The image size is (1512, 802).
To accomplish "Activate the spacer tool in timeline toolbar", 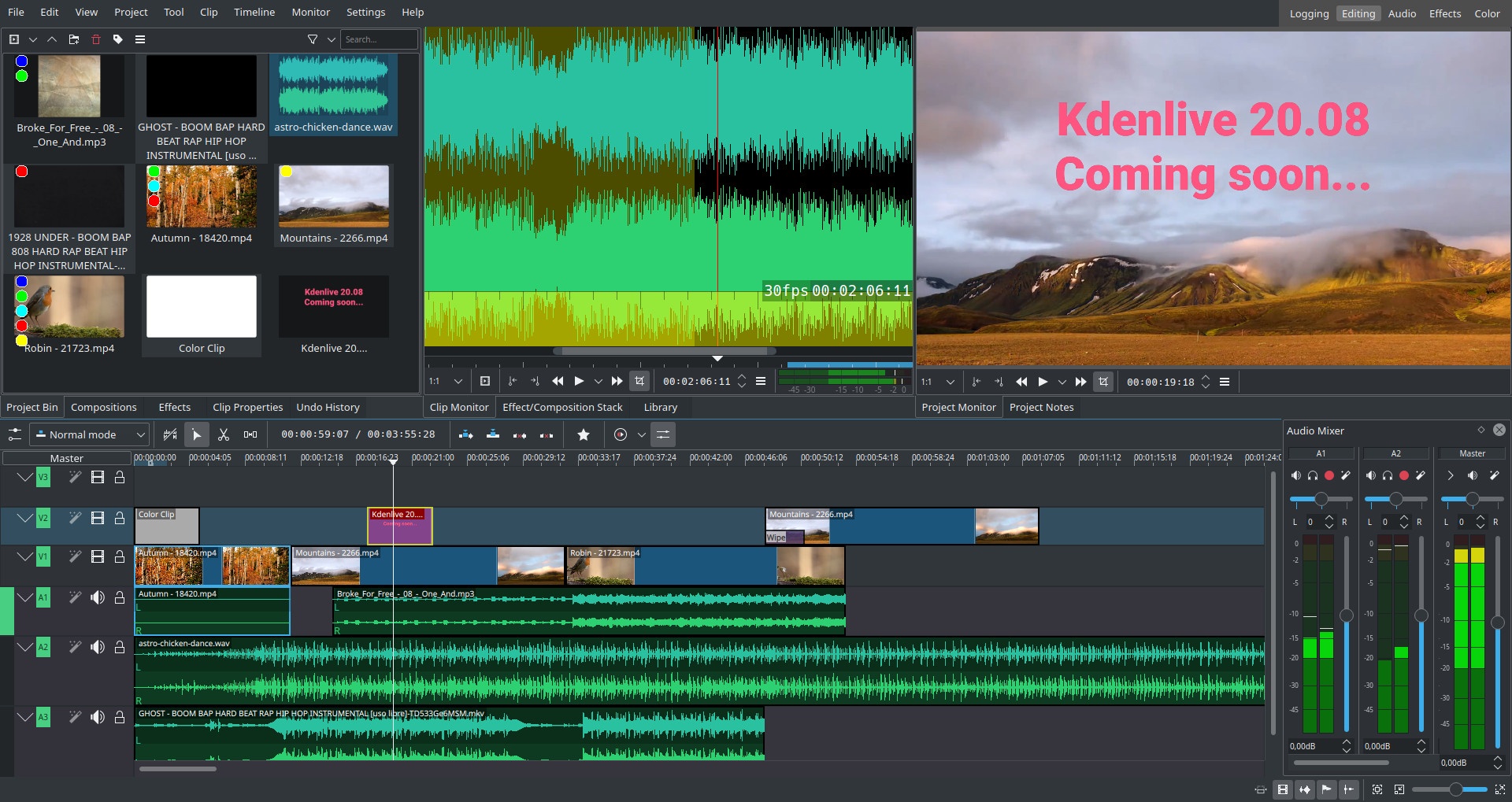I will coord(250,434).
